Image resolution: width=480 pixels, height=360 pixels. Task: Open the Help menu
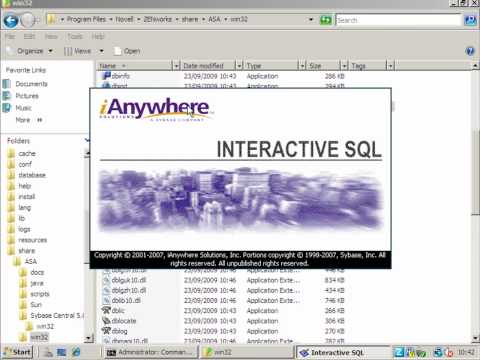(x=98, y=36)
